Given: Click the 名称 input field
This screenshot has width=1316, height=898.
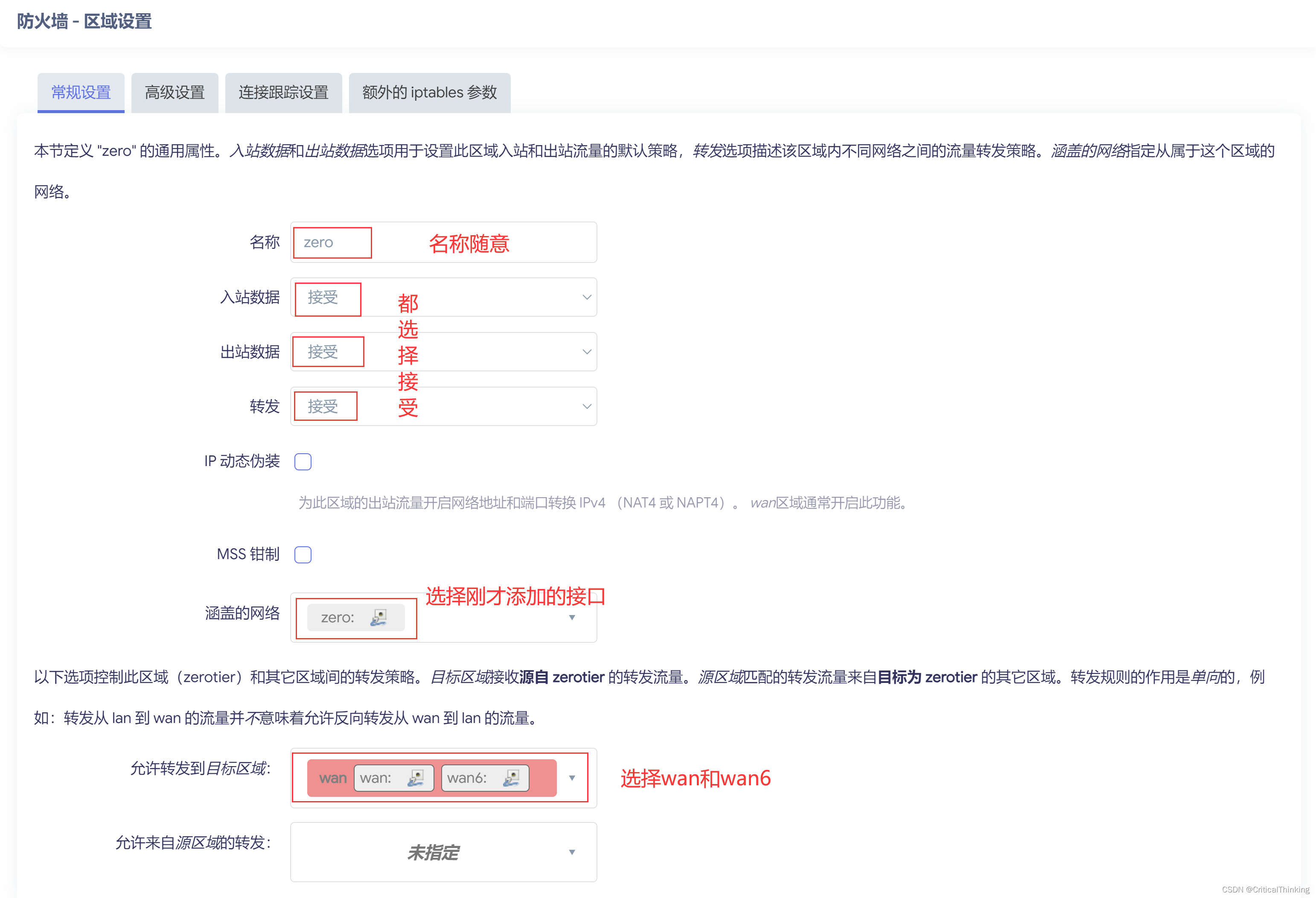Looking at the screenshot, I should point(443,242).
